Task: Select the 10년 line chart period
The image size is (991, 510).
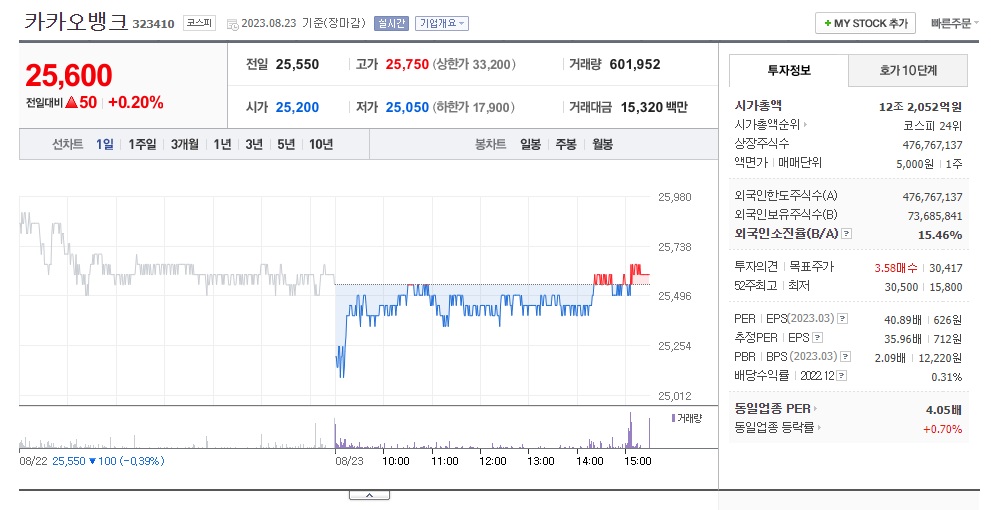Action: pyautogui.click(x=321, y=144)
